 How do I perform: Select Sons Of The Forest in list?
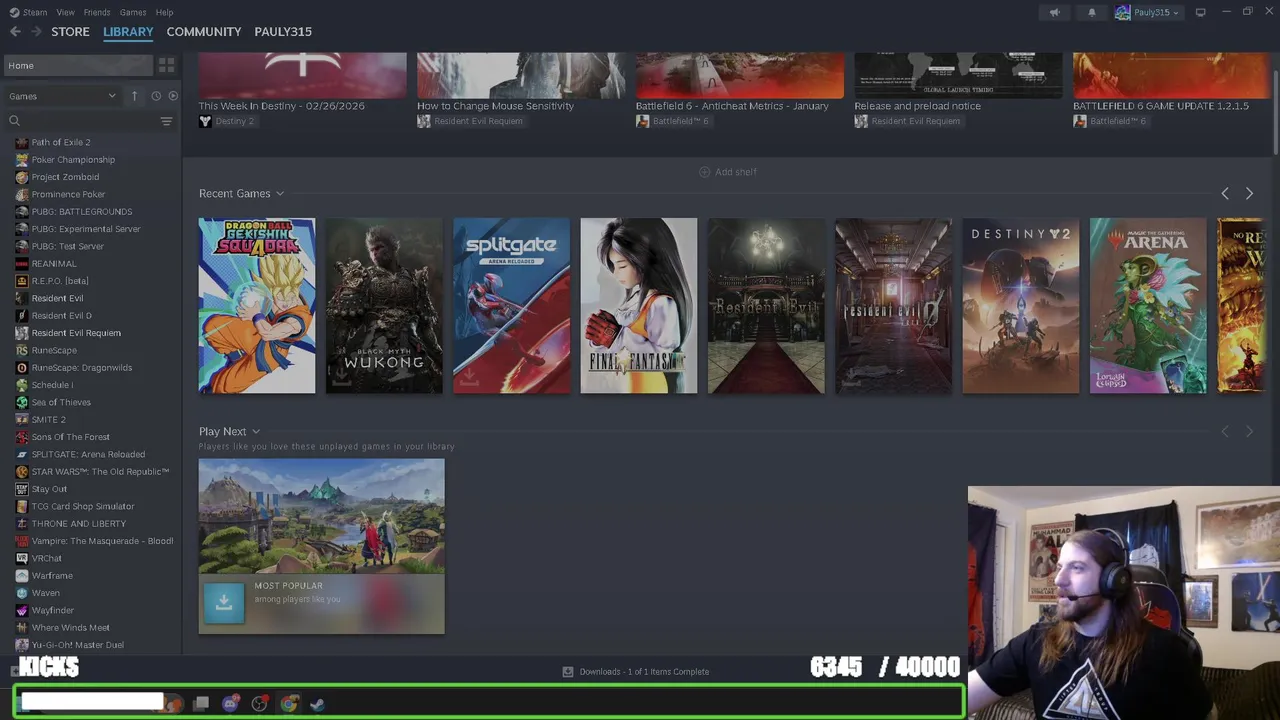(70, 437)
